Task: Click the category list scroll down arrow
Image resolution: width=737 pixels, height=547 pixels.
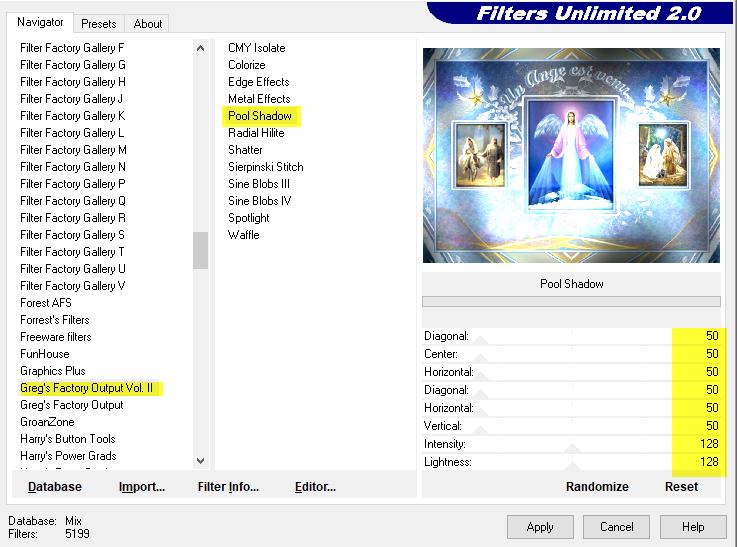Action: click(x=200, y=461)
